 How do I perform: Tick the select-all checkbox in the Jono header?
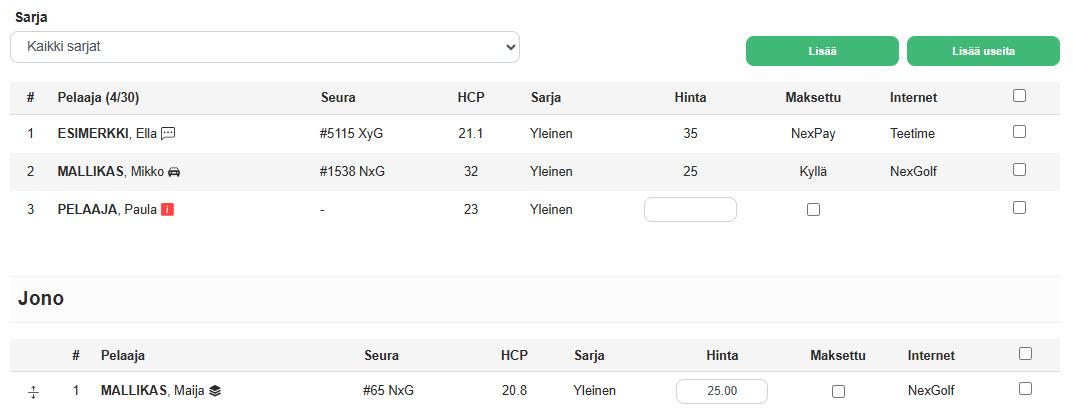pos(1025,353)
